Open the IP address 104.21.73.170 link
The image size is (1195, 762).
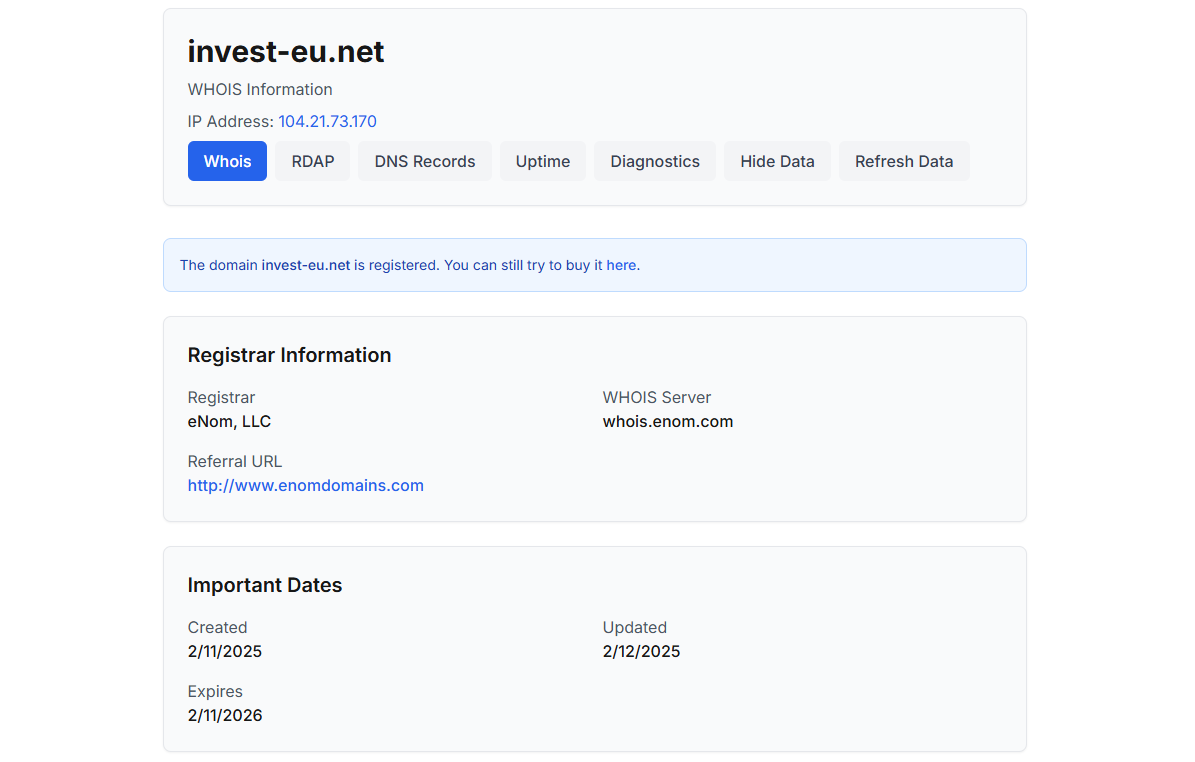[x=327, y=121]
